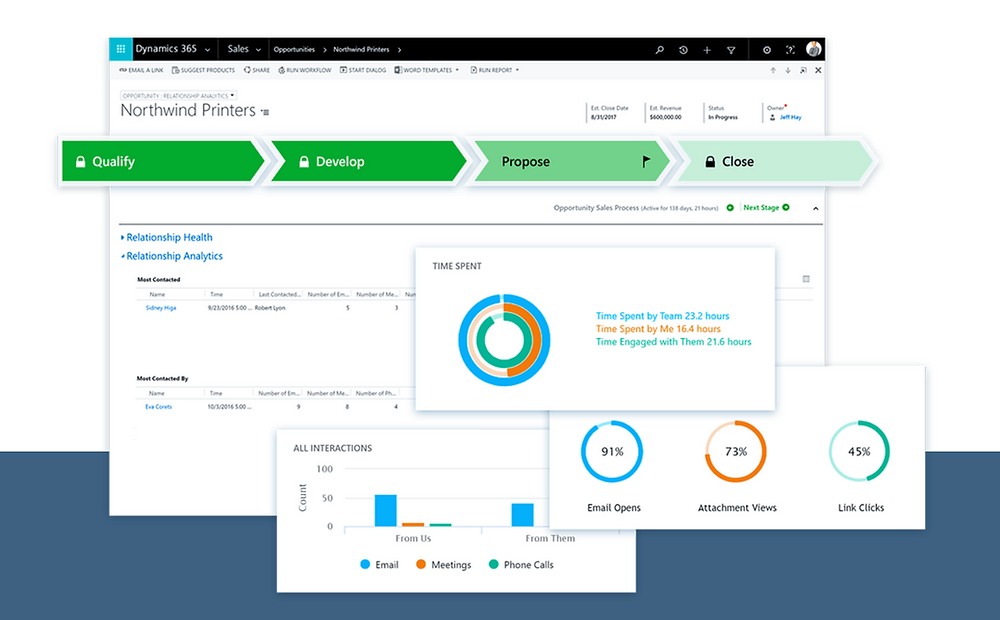This screenshot has width=1000, height=620.
Task: Click the search magnifier icon
Action: click(659, 50)
